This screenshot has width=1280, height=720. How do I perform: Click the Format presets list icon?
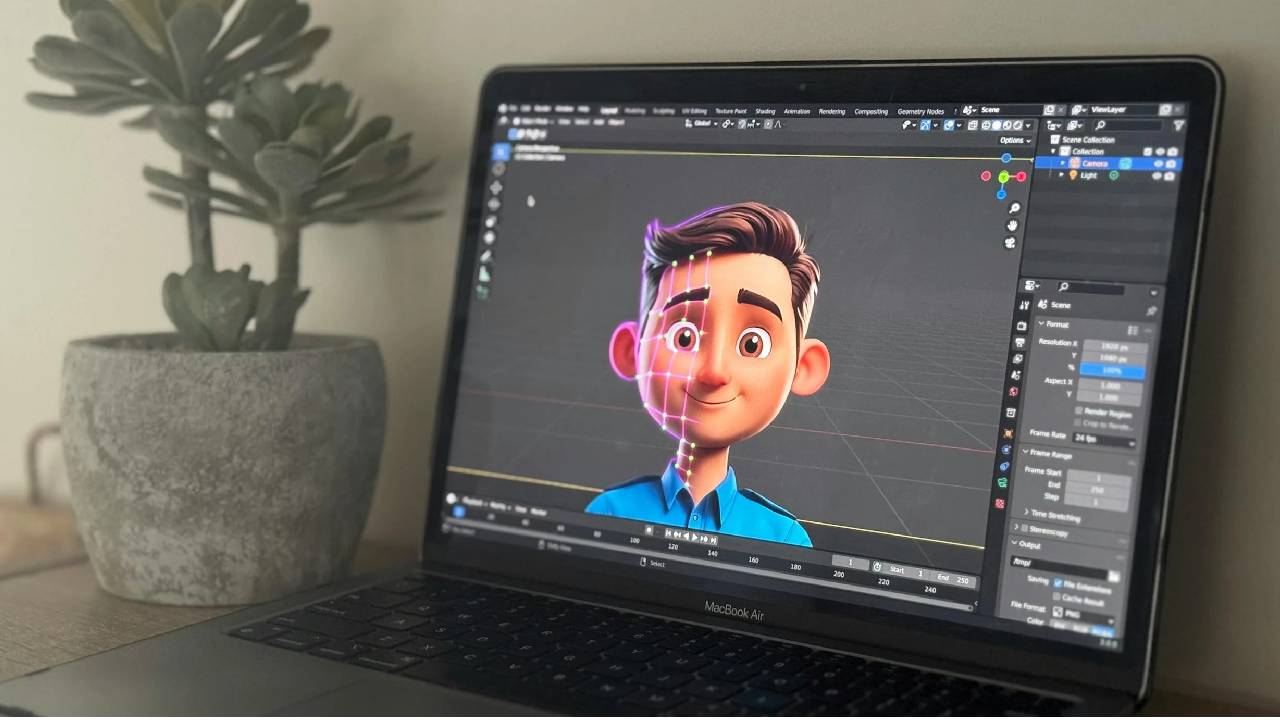[x=1132, y=331]
